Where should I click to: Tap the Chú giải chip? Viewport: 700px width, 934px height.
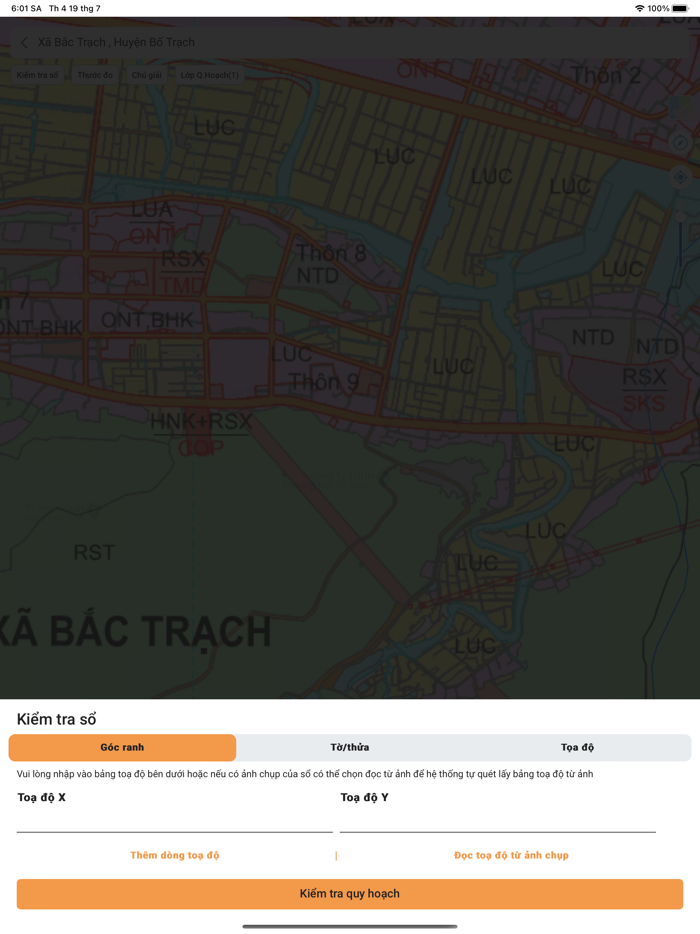coord(147,75)
